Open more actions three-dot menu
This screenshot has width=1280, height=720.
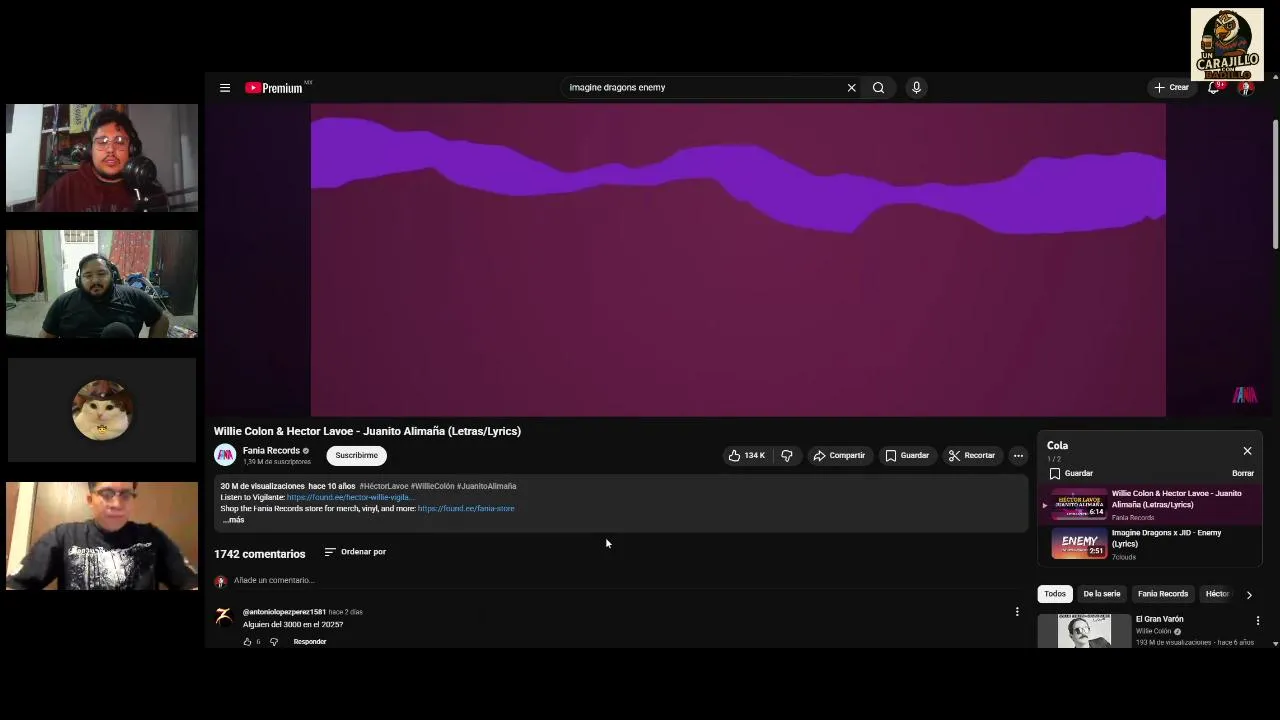point(1018,456)
